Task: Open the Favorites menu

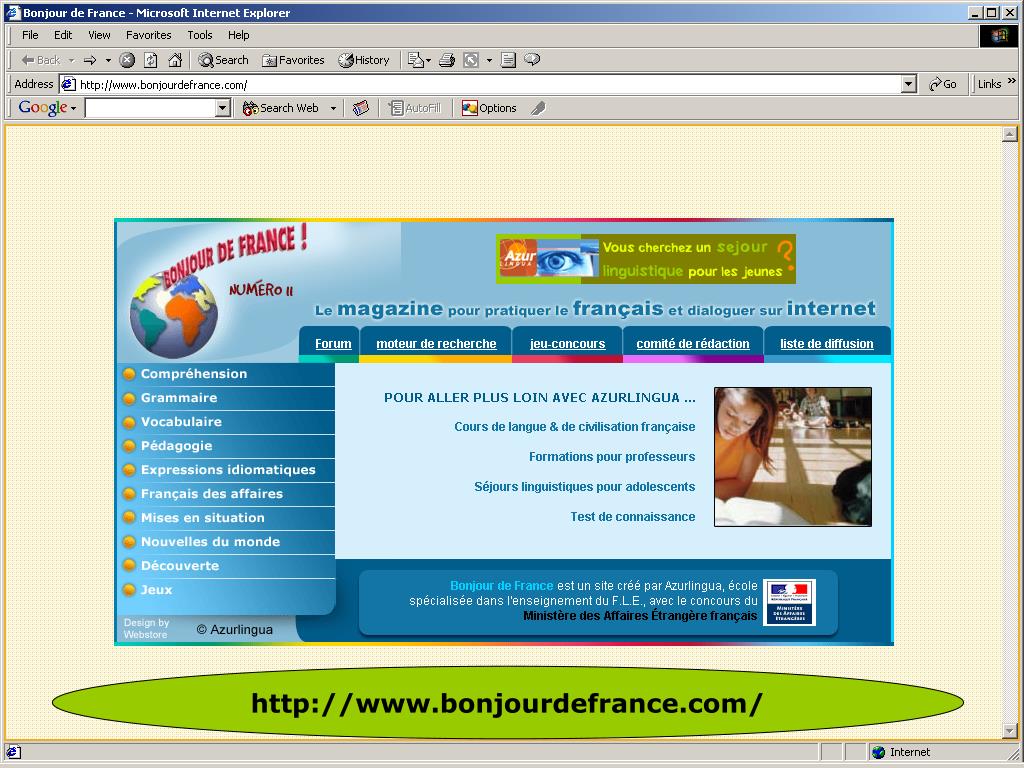Action: (148, 35)
